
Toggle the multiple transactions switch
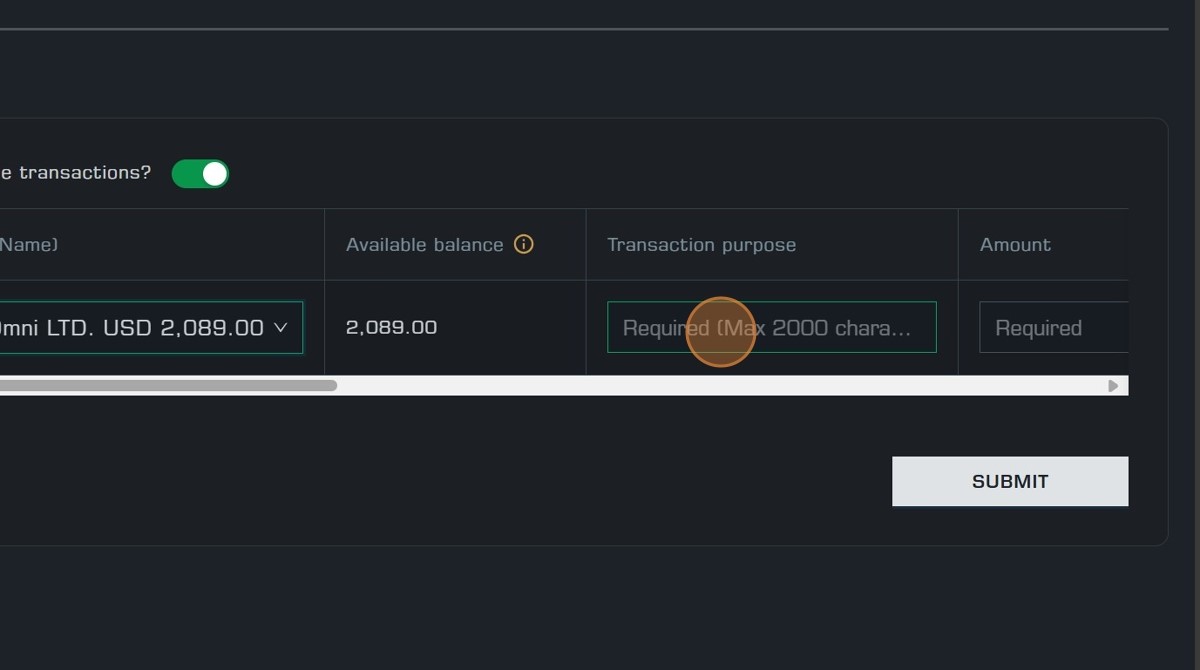(x=200, y=174)
